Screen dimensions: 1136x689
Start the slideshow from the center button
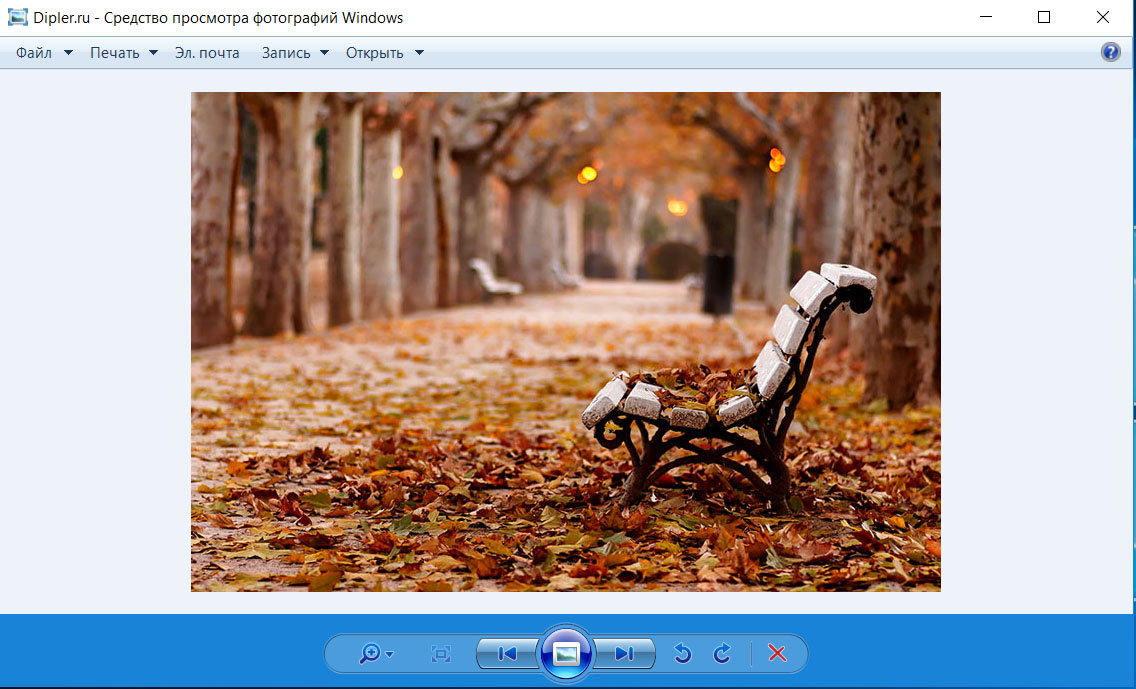click(566, 653)
